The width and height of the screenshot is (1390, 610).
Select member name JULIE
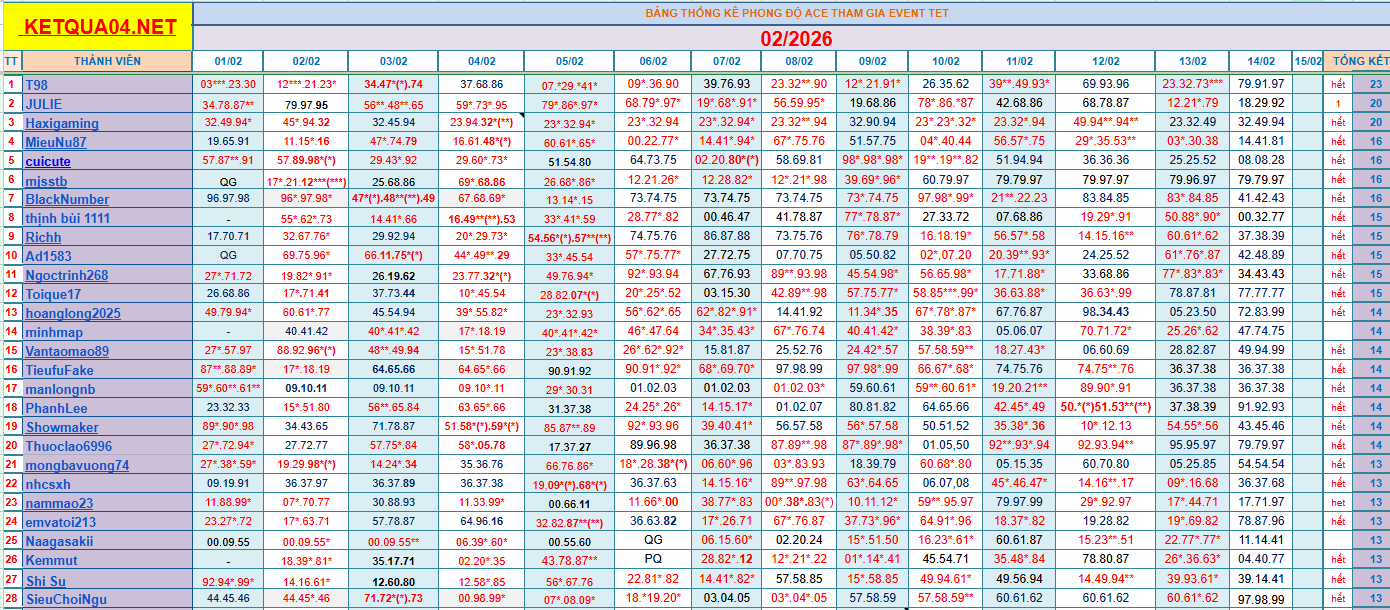pyautogui.click(x=43, y=104)
